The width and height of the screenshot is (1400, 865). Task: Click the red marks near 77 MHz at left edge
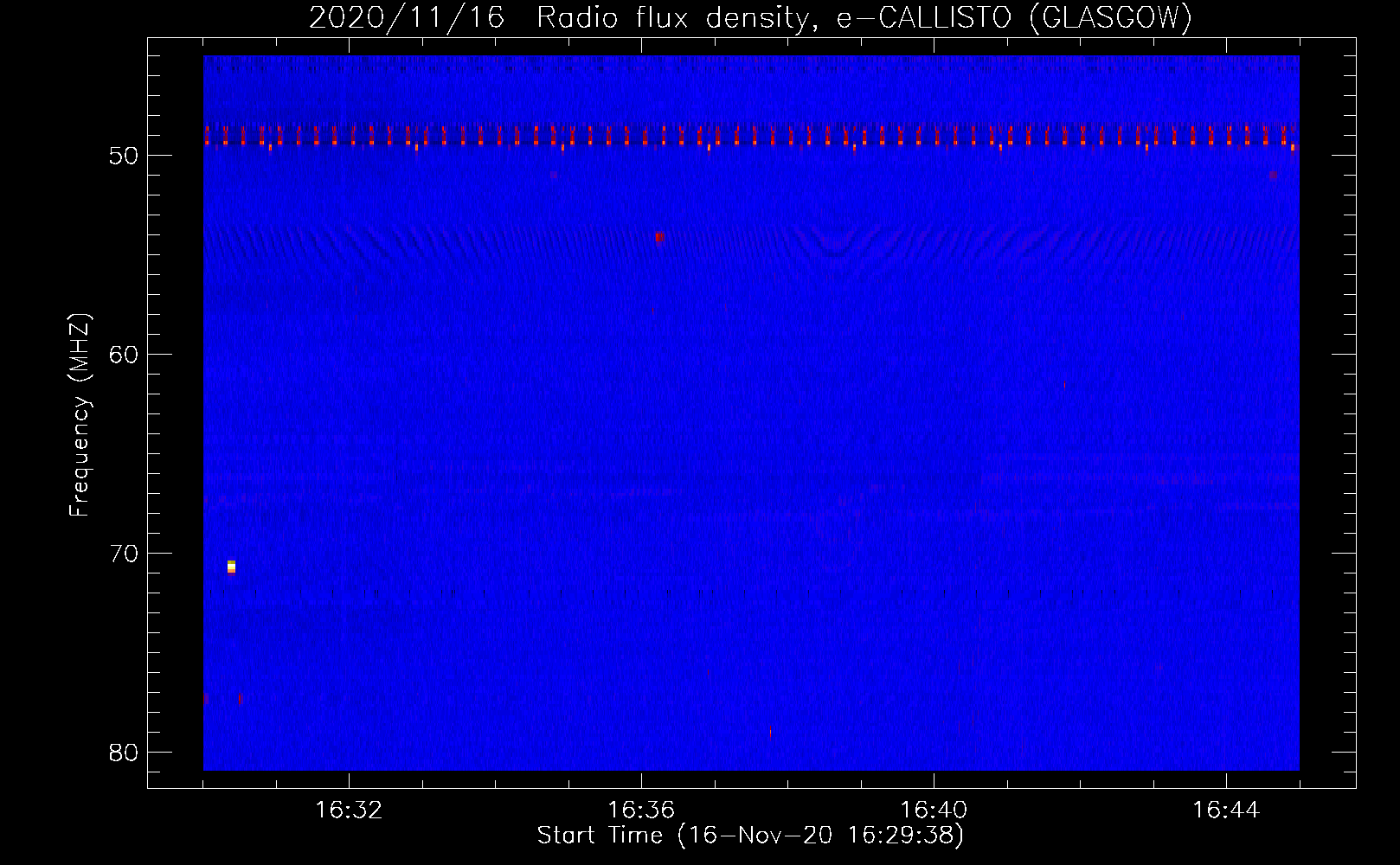[x=207, y=699]
